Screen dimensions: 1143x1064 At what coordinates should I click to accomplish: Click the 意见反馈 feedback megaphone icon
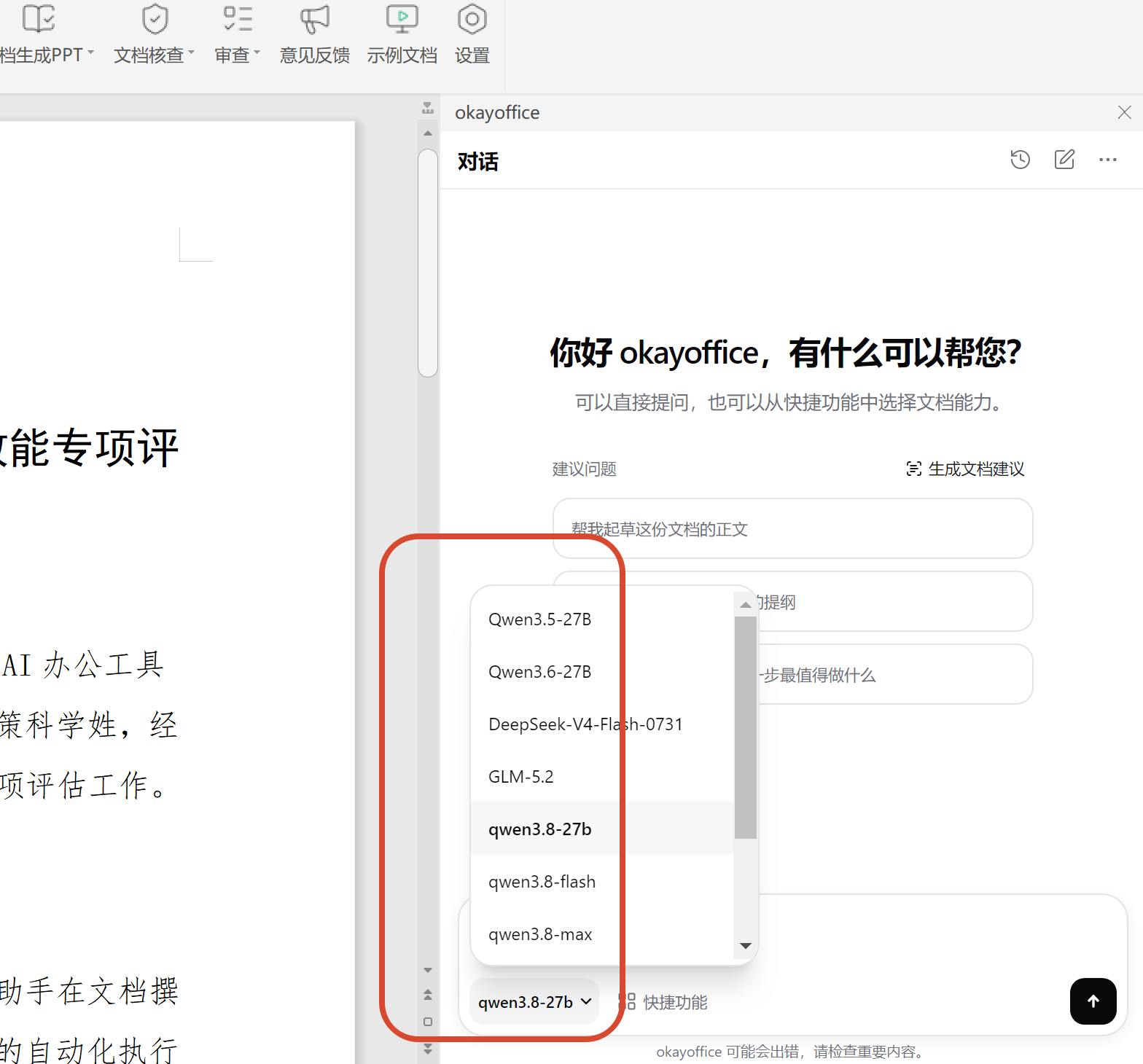[315, 20]
